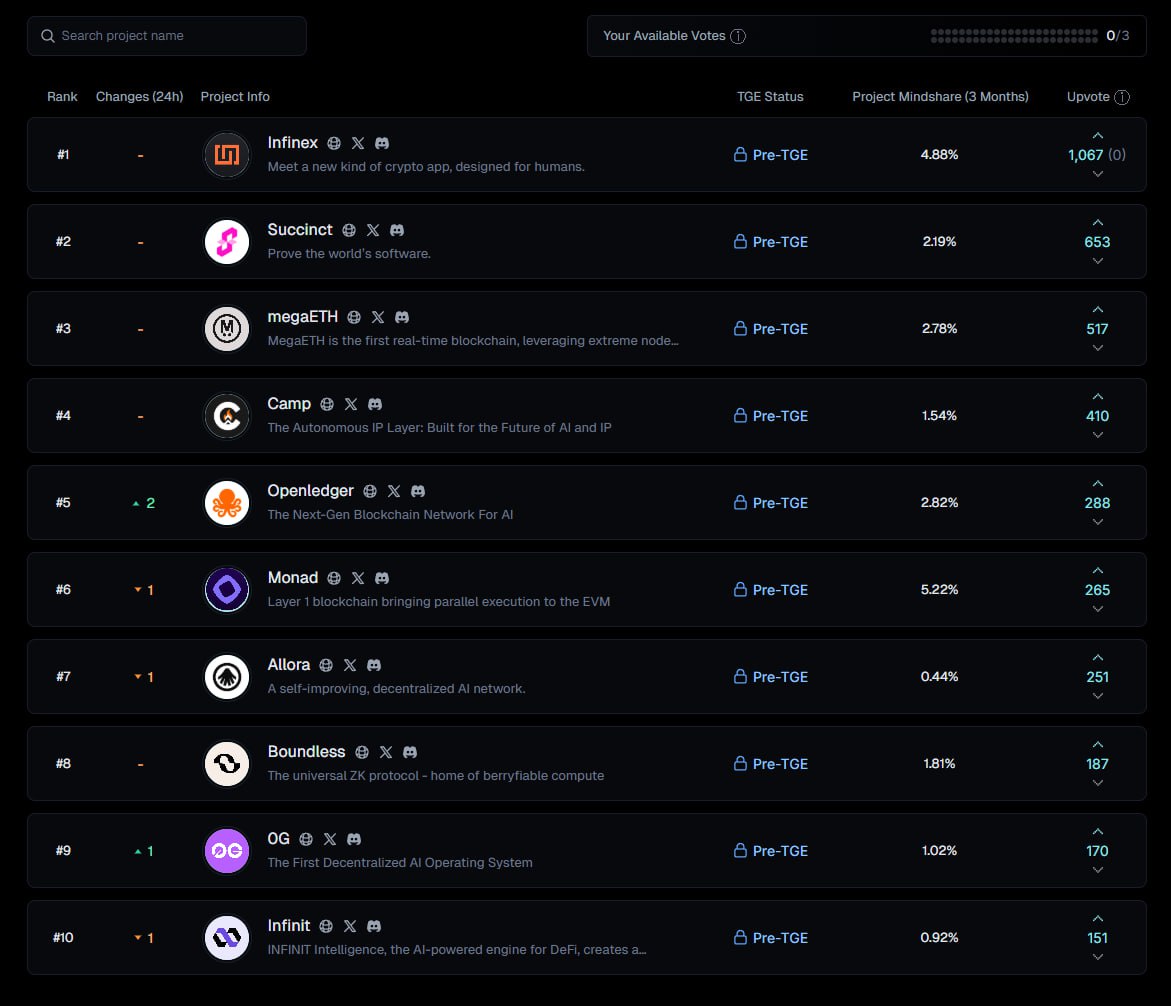Click the Your Available Votes info icon
Viewport: 1171px width, 1006px height.
738,35
